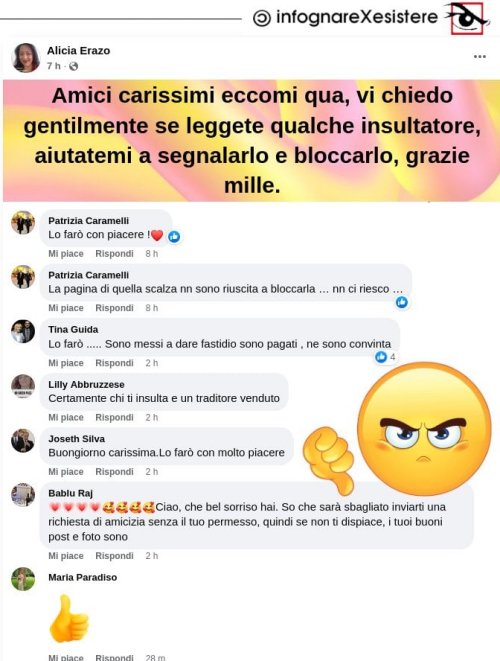Click the pink and yellow post text background
This screenshot has height=661, width=500.
click(x=251, y=140)
